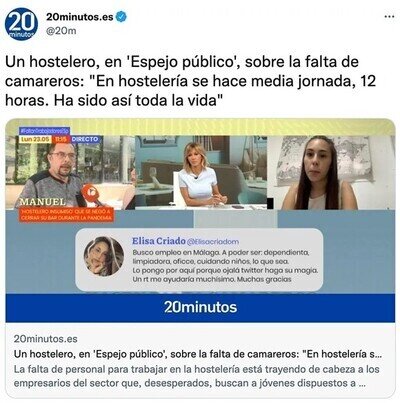
Task: Click the Elisa Criado name in the embedded tweet
Action: [159, 241]
